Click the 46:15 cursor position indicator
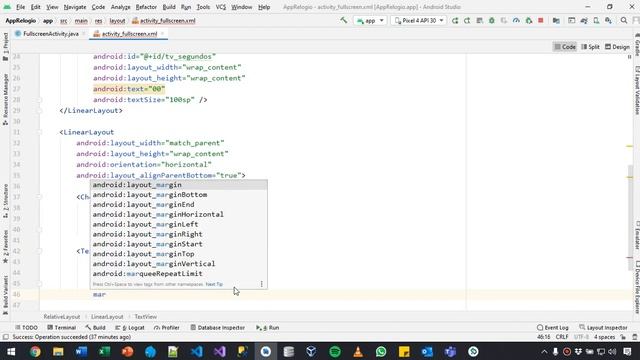Viewport: 640px width, 360px height. coord(544,337)
